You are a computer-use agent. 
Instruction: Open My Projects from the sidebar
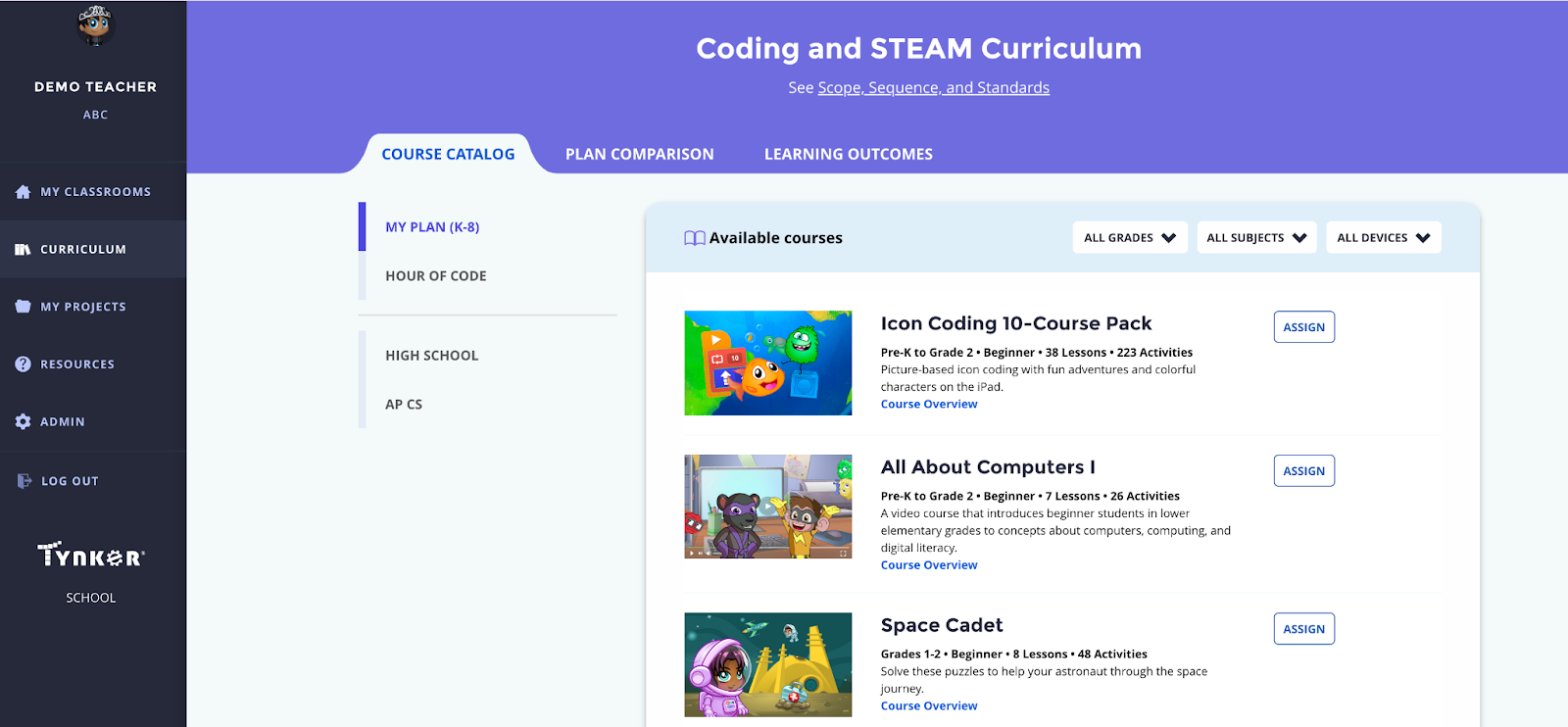(83, 307)
